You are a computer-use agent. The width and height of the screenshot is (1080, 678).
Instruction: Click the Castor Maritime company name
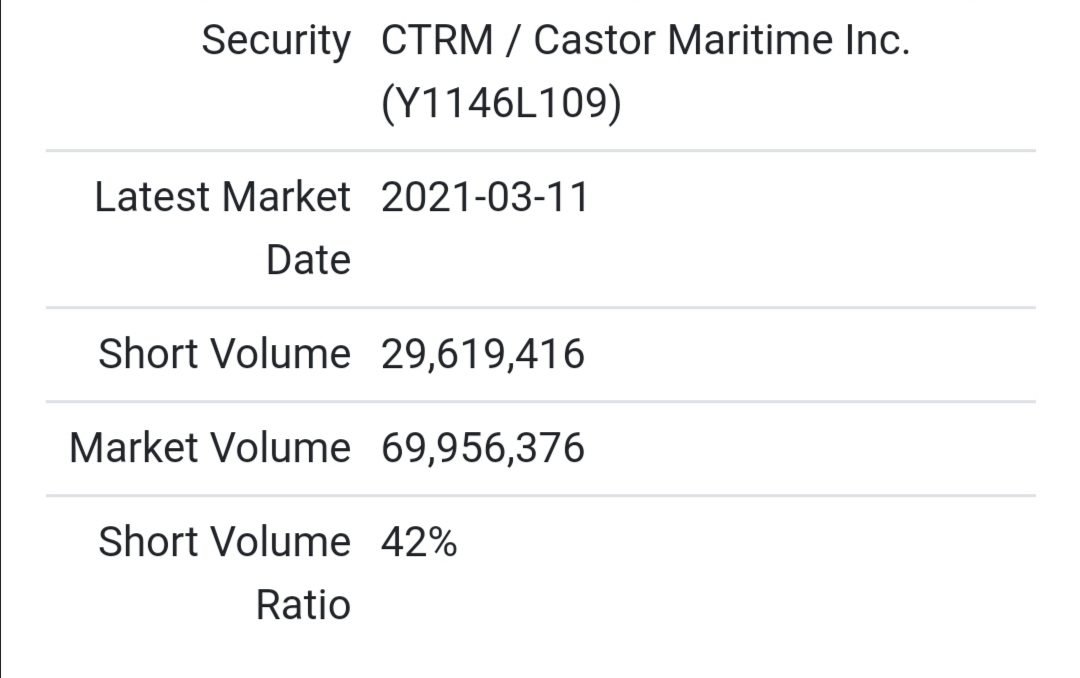click(721, 41)
